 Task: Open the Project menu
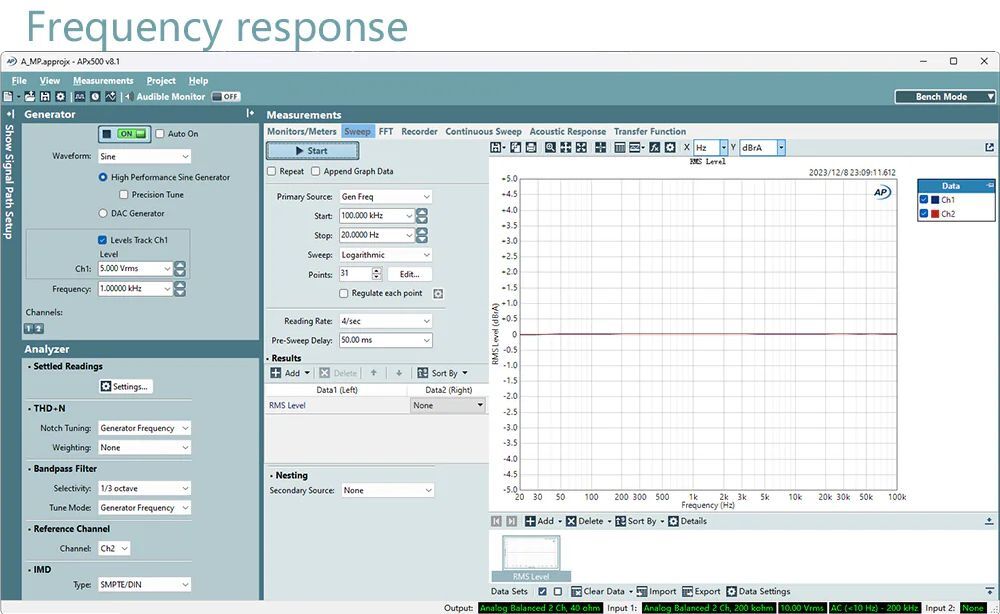coord(161,81)
